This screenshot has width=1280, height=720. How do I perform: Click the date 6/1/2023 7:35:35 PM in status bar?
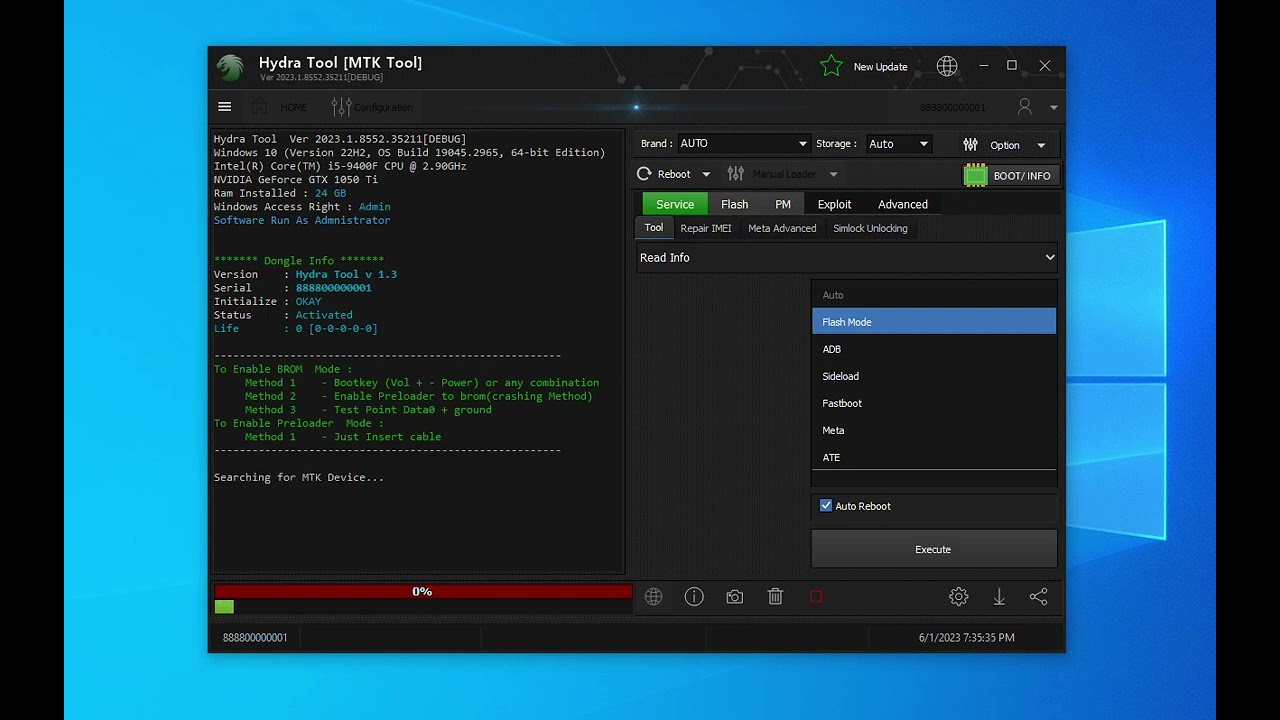point(967,637)
